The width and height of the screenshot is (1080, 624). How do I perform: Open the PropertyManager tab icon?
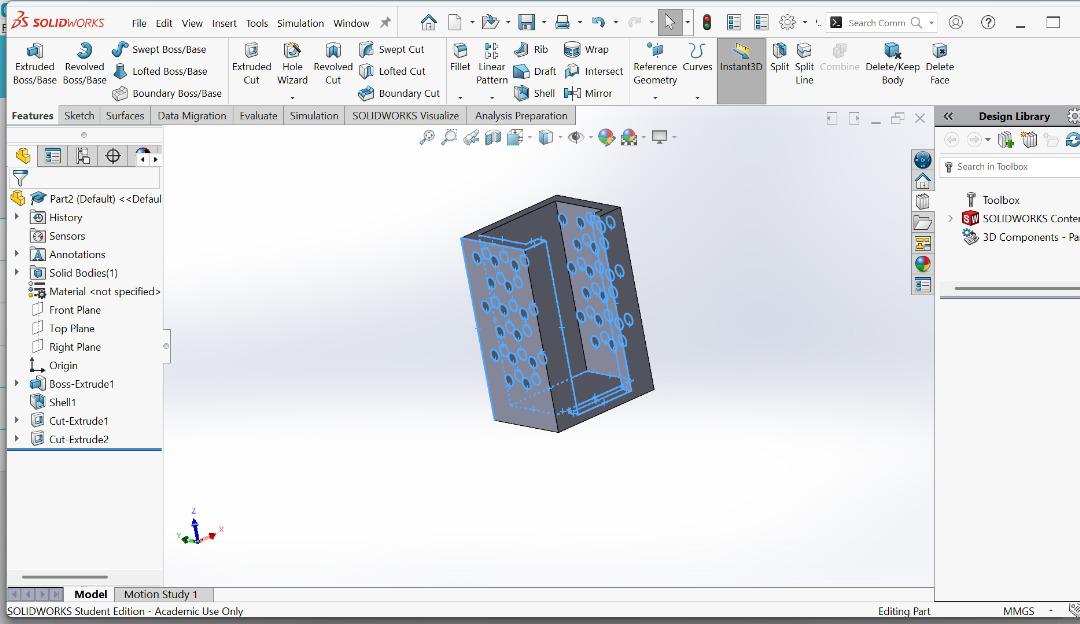pyautogui.click(x=53, y=156)
